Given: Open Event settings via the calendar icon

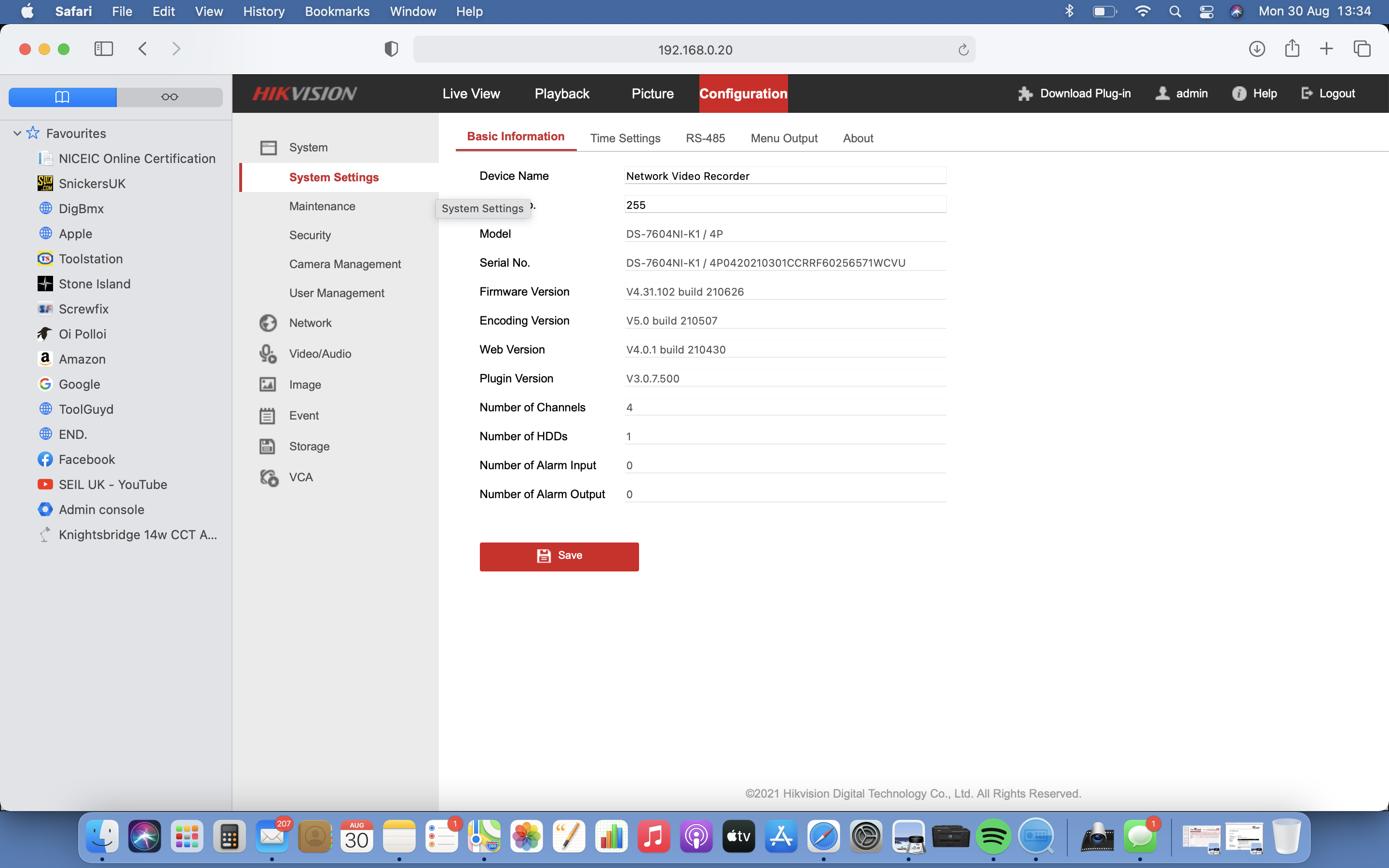Looking at the screenshot, I should click(x=268, y=415).
